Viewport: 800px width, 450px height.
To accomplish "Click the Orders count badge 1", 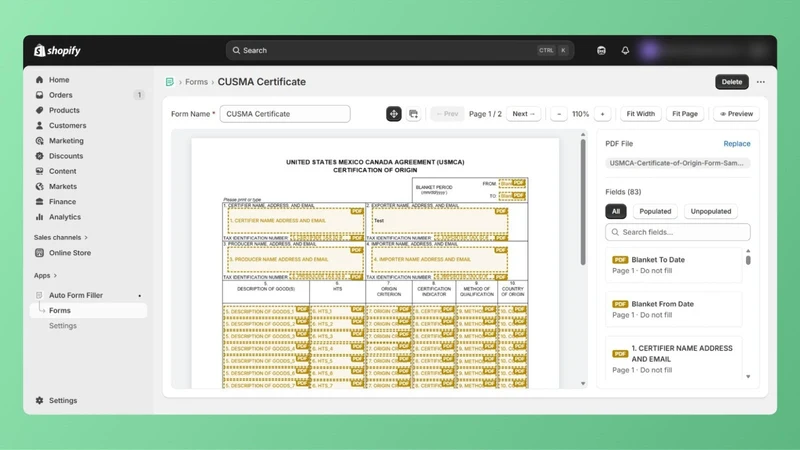I will (x=139, y=95).
